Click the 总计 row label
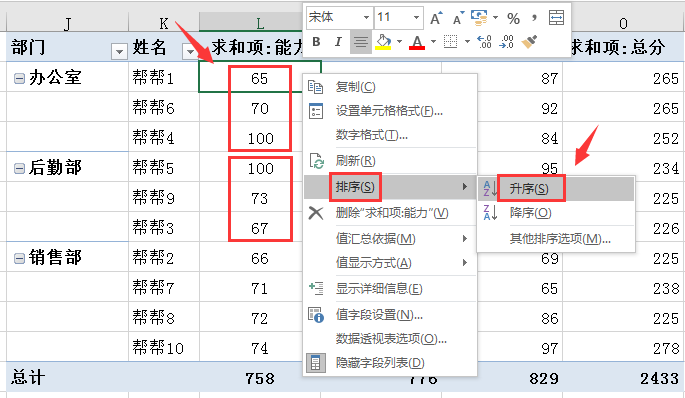The height and width of the screenshot is (398, 685). click(x=28, y=377)
